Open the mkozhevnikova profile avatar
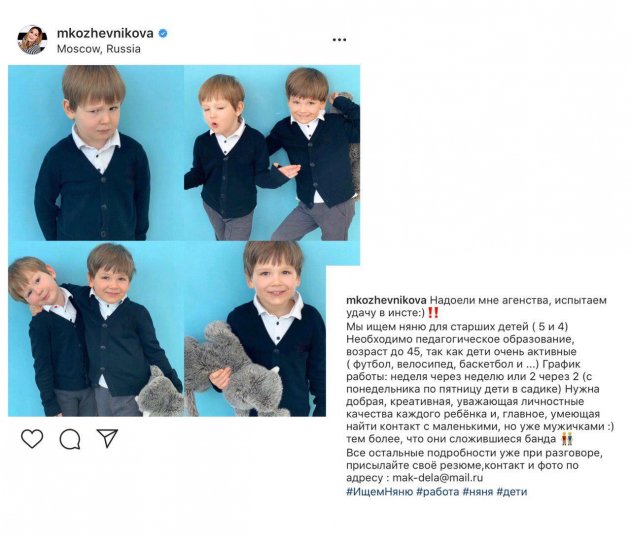 (x=32, y=40)
